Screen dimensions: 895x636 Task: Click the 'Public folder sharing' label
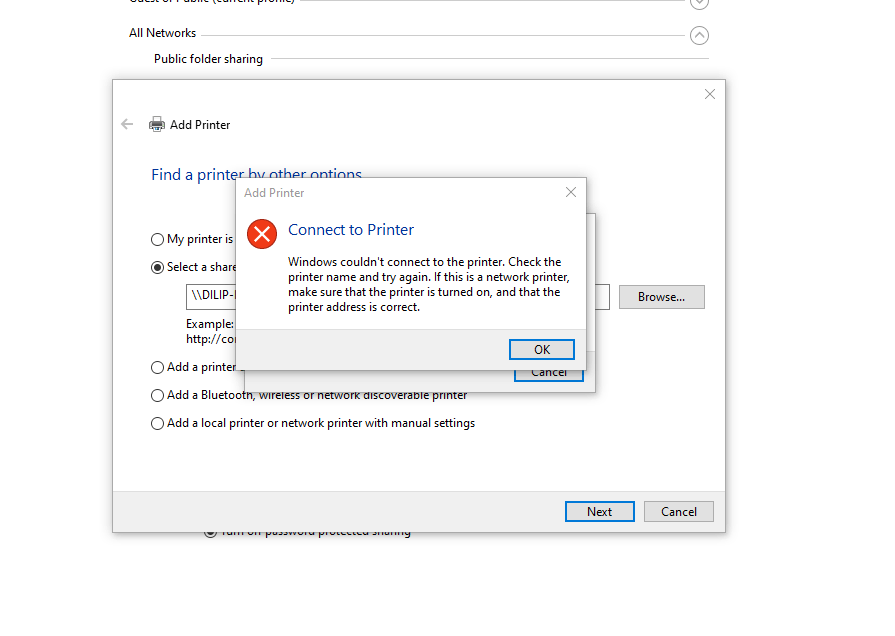point(208,59)
